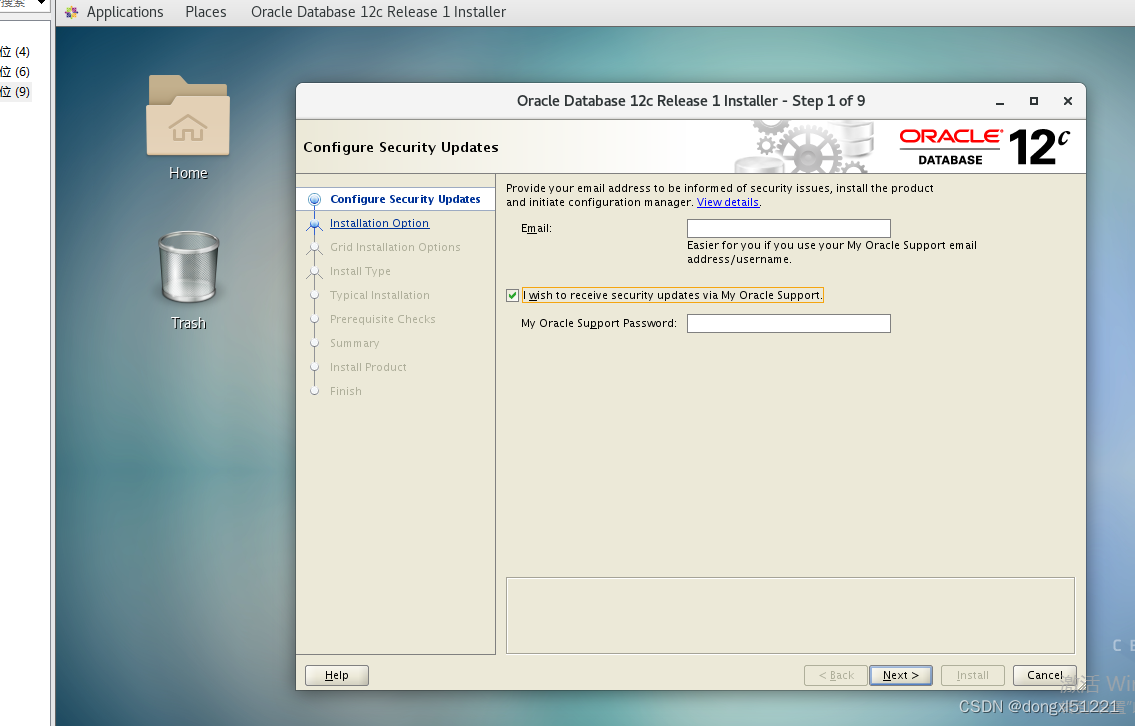Click the Configure Security Updates step icon
1135x726 pixels.
point(312,199)
